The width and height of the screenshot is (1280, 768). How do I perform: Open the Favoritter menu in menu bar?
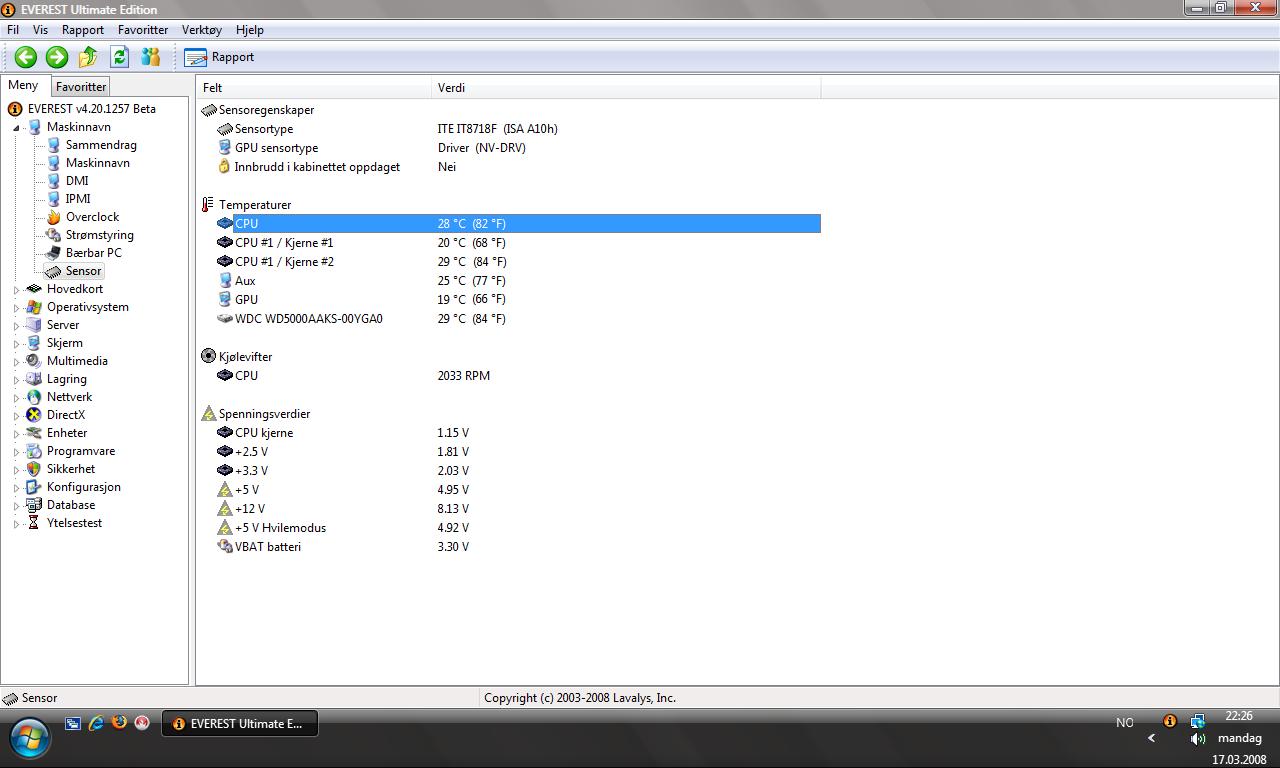[x=143, y=30]
